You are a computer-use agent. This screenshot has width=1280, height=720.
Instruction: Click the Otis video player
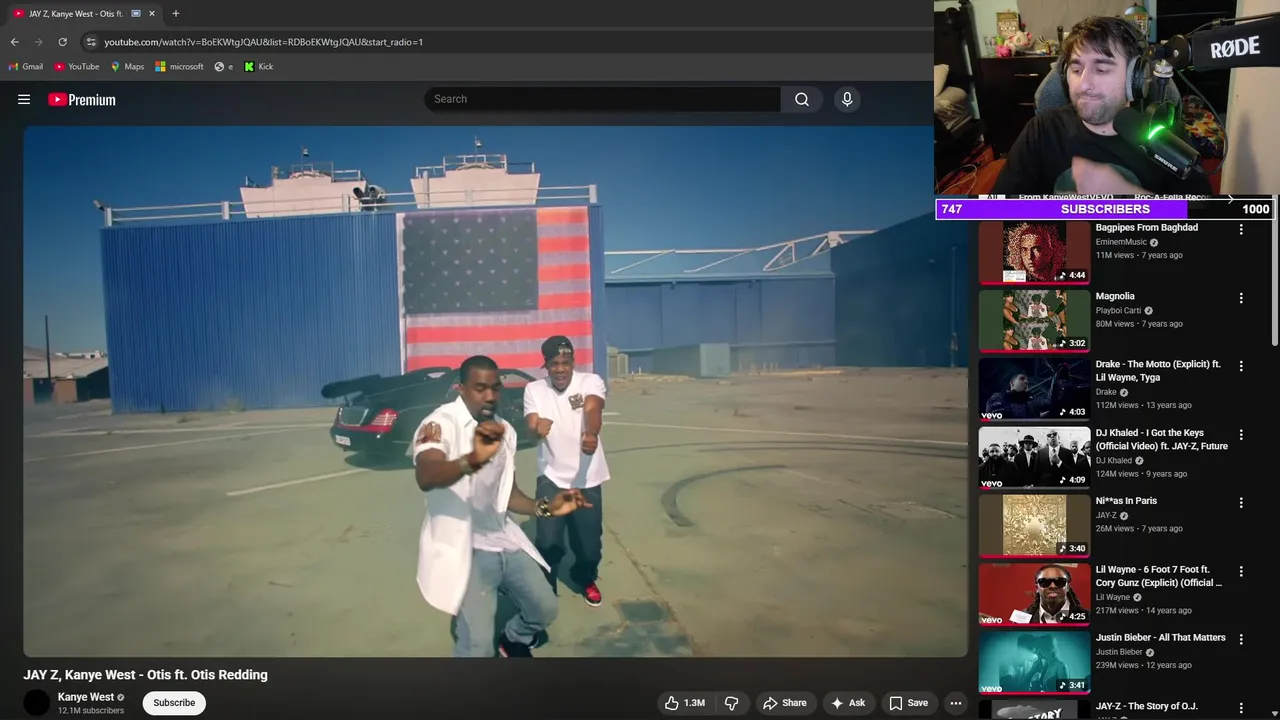point(496,391)
